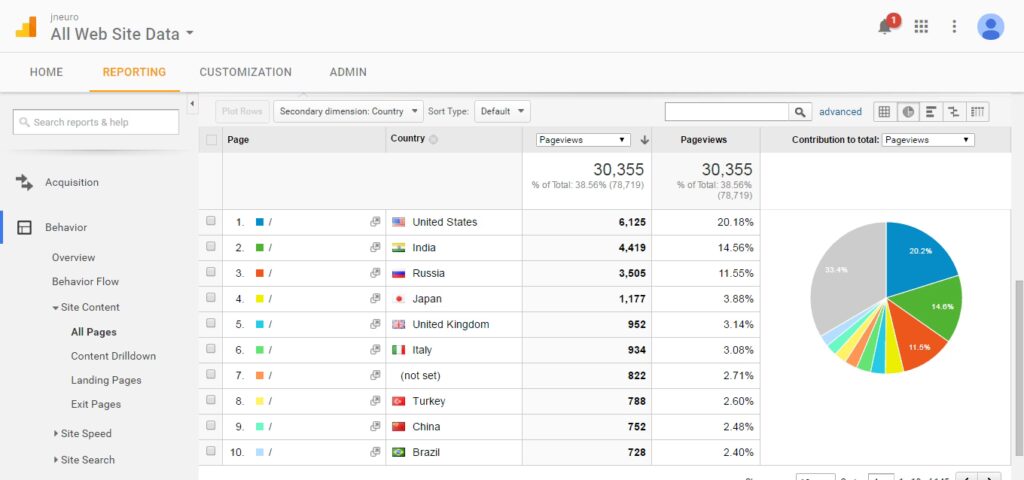Open the Admin tab

348,72
